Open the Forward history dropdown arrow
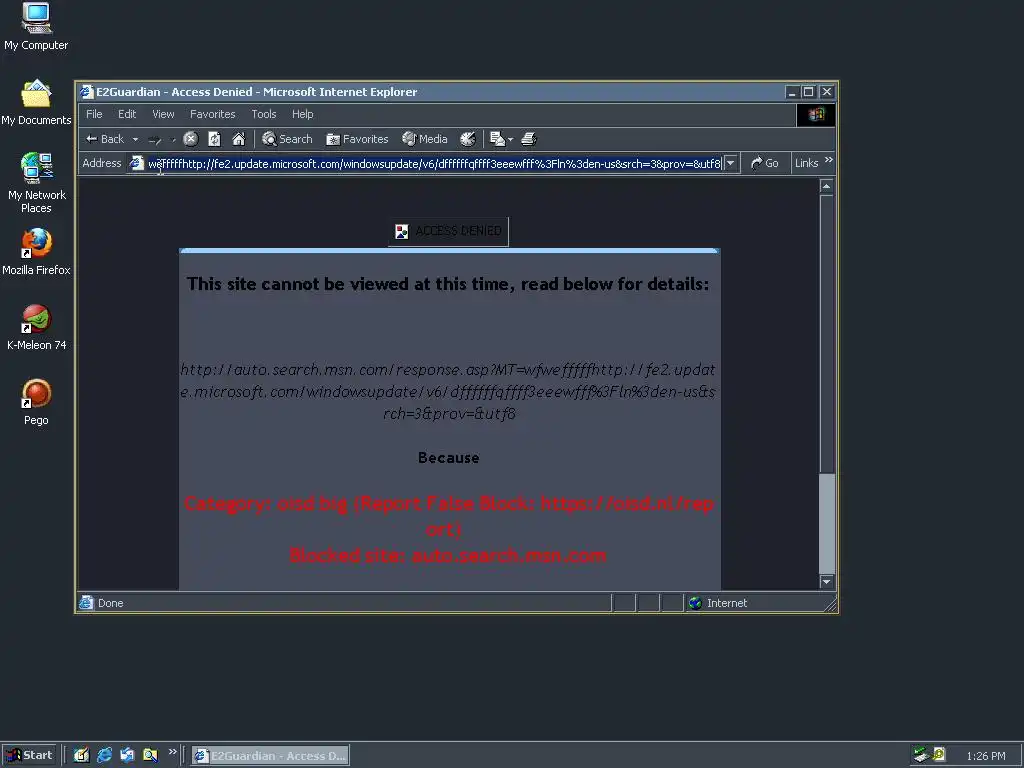The width and height of the screenshot is (1024, 768). pyautogui.click(x=173, y=139)
